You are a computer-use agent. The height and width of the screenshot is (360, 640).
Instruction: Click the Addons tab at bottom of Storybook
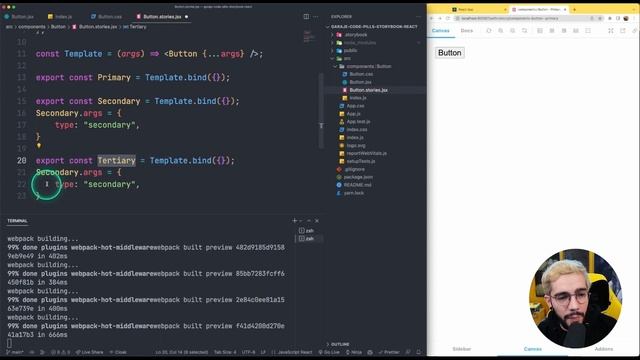[604, 349]
